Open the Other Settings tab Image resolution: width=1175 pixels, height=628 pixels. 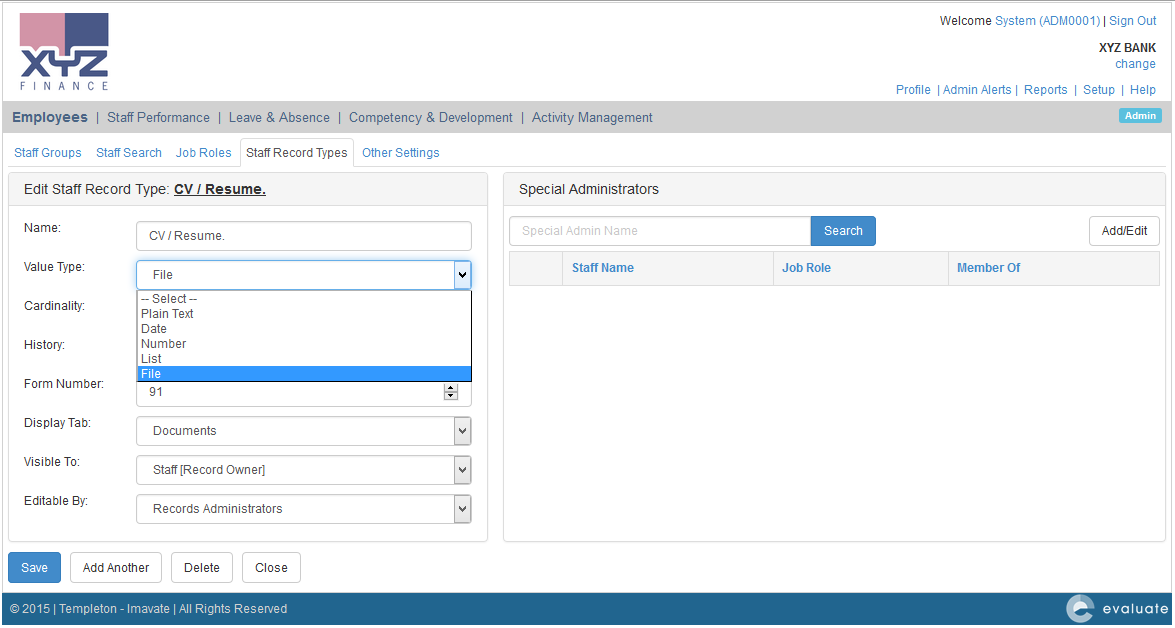[400, 153]
